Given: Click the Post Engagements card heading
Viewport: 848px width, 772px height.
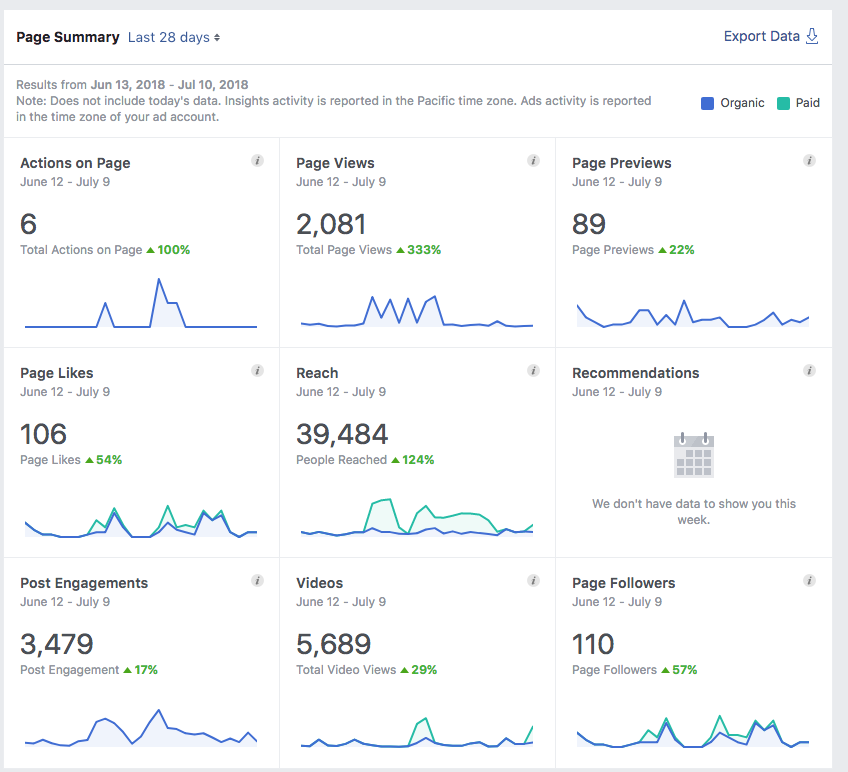Looking at the screenshot, I should click(84, 583).
